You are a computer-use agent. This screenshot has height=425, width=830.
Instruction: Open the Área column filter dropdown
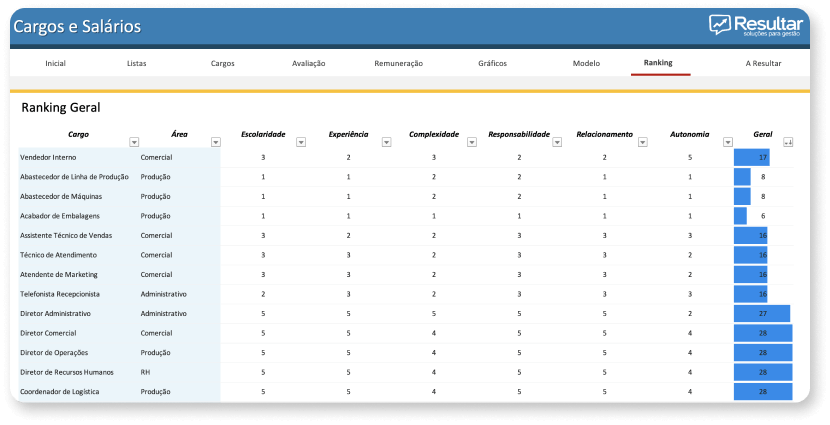pyautogui.click(x=215, y=142)
